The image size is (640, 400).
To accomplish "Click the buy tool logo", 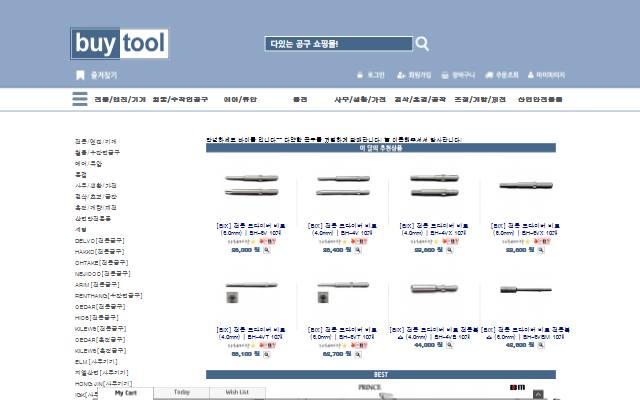I will [119, 43].
